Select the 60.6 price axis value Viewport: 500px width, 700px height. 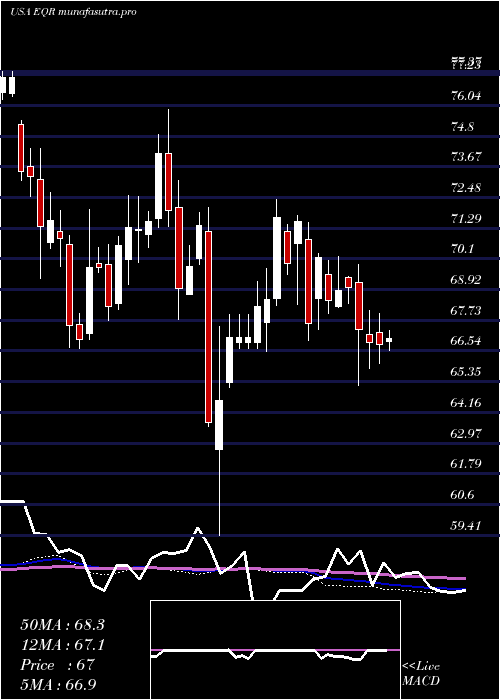[462, 495]
